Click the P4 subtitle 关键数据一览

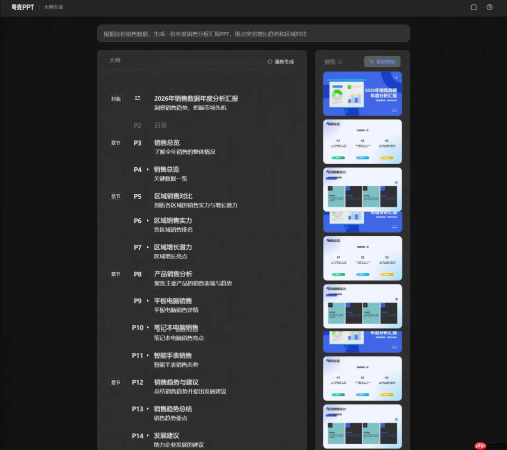[x=170, y=179]
